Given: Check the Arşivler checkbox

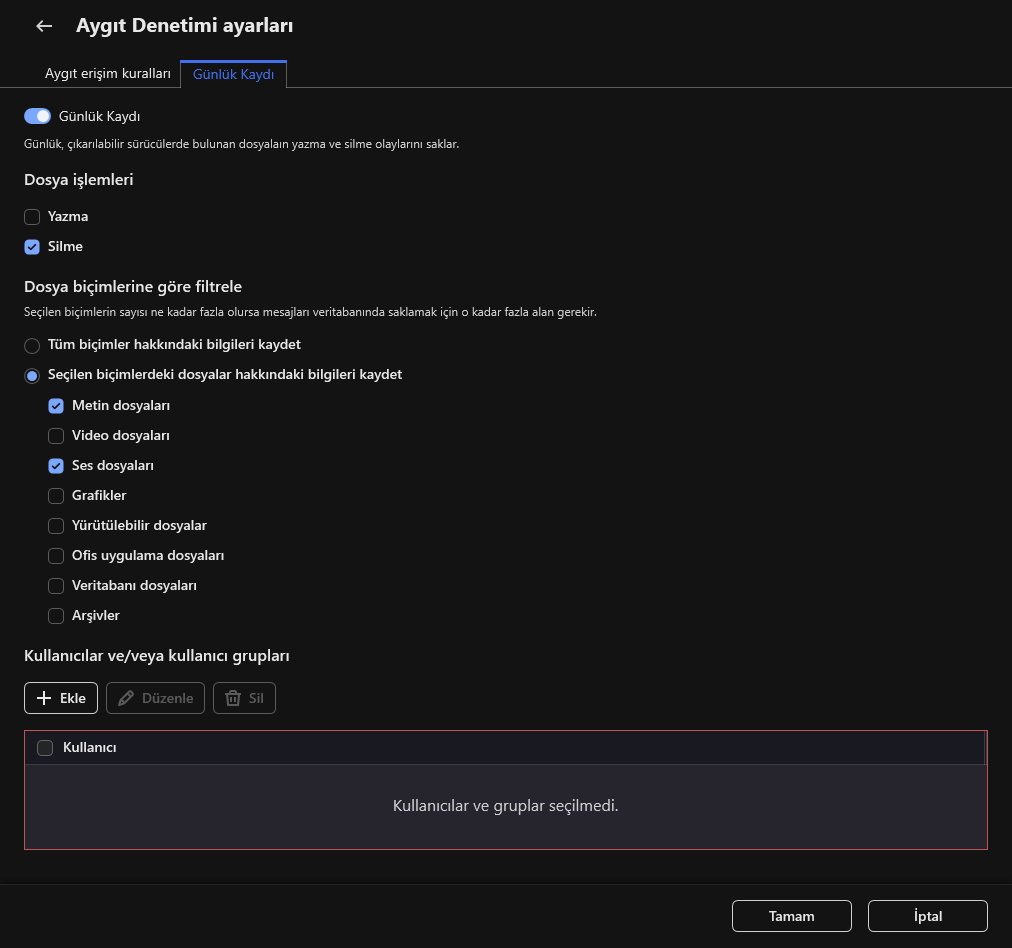Looking at the screenshot, I should point(56,616).
